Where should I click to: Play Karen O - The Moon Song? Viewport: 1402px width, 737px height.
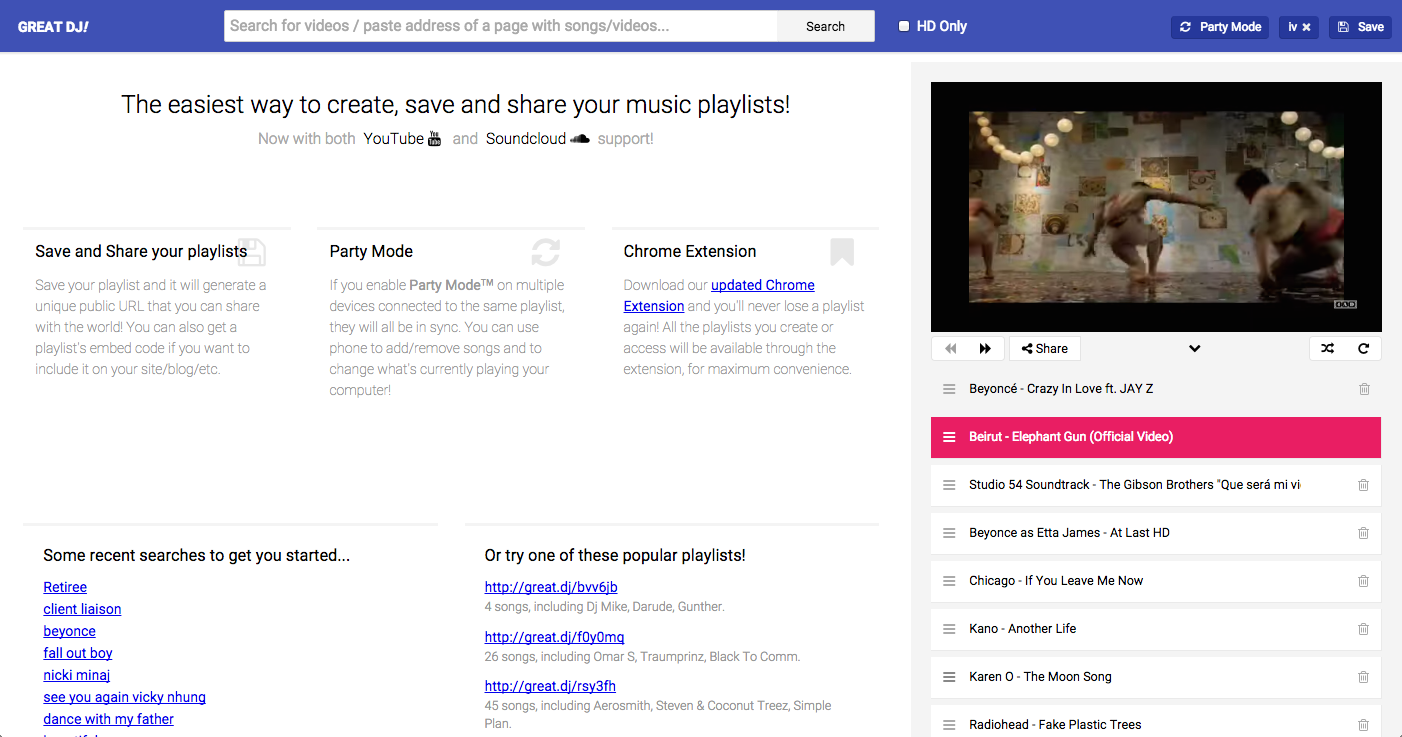[1040, 677]
